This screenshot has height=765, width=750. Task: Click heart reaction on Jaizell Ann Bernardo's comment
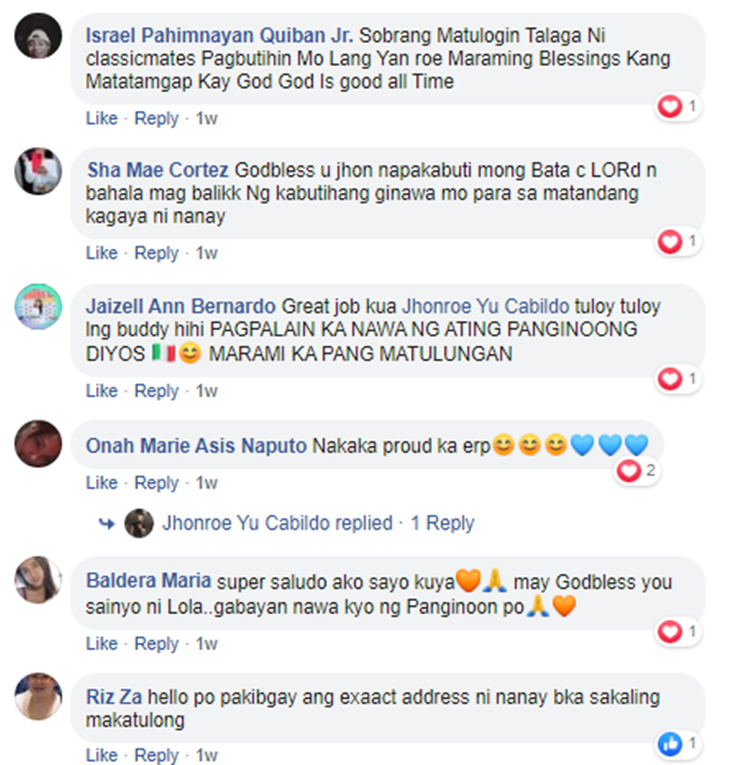(x=677, y=379)
